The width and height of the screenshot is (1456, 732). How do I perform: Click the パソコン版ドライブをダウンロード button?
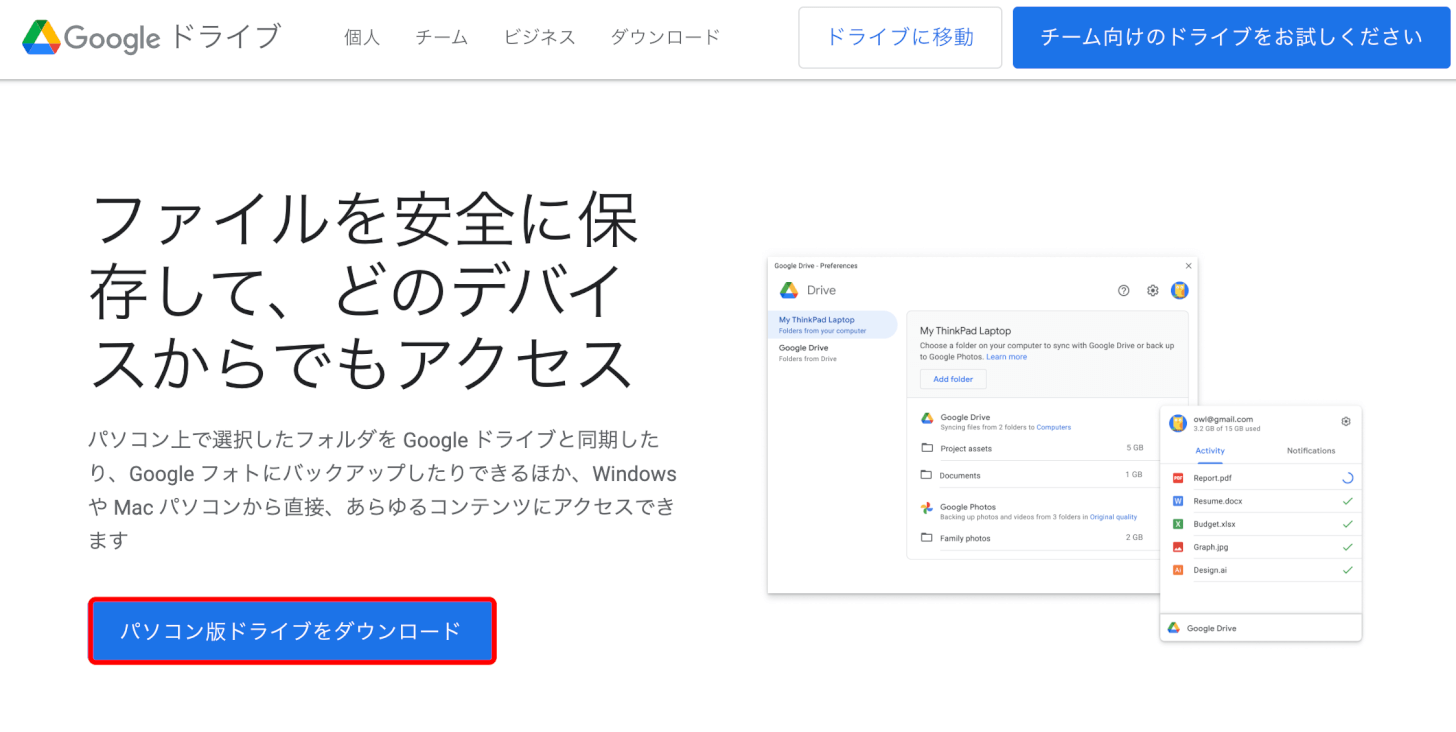(x=291, y=631)
